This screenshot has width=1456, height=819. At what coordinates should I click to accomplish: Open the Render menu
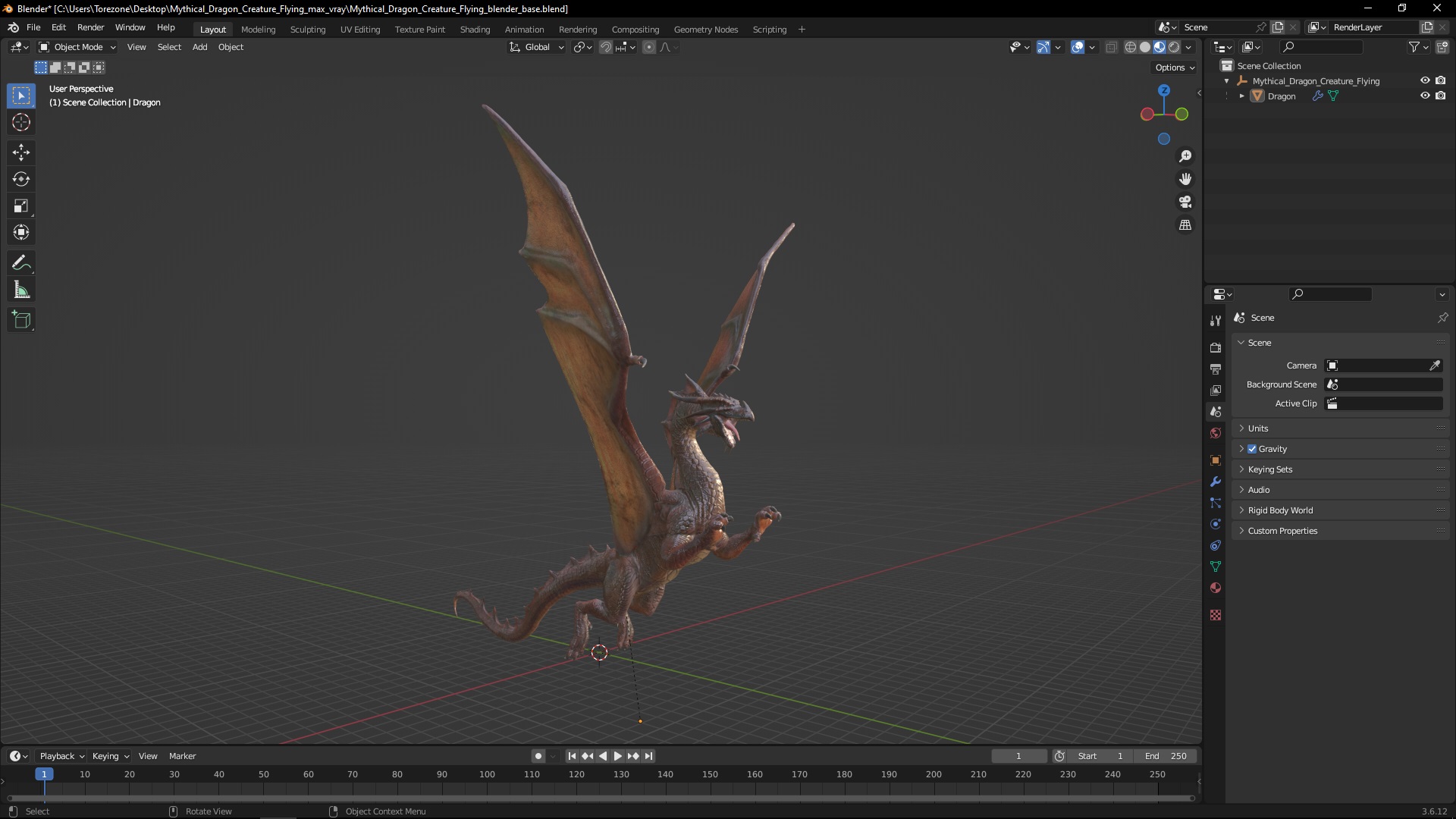click(x=91, y=27)
